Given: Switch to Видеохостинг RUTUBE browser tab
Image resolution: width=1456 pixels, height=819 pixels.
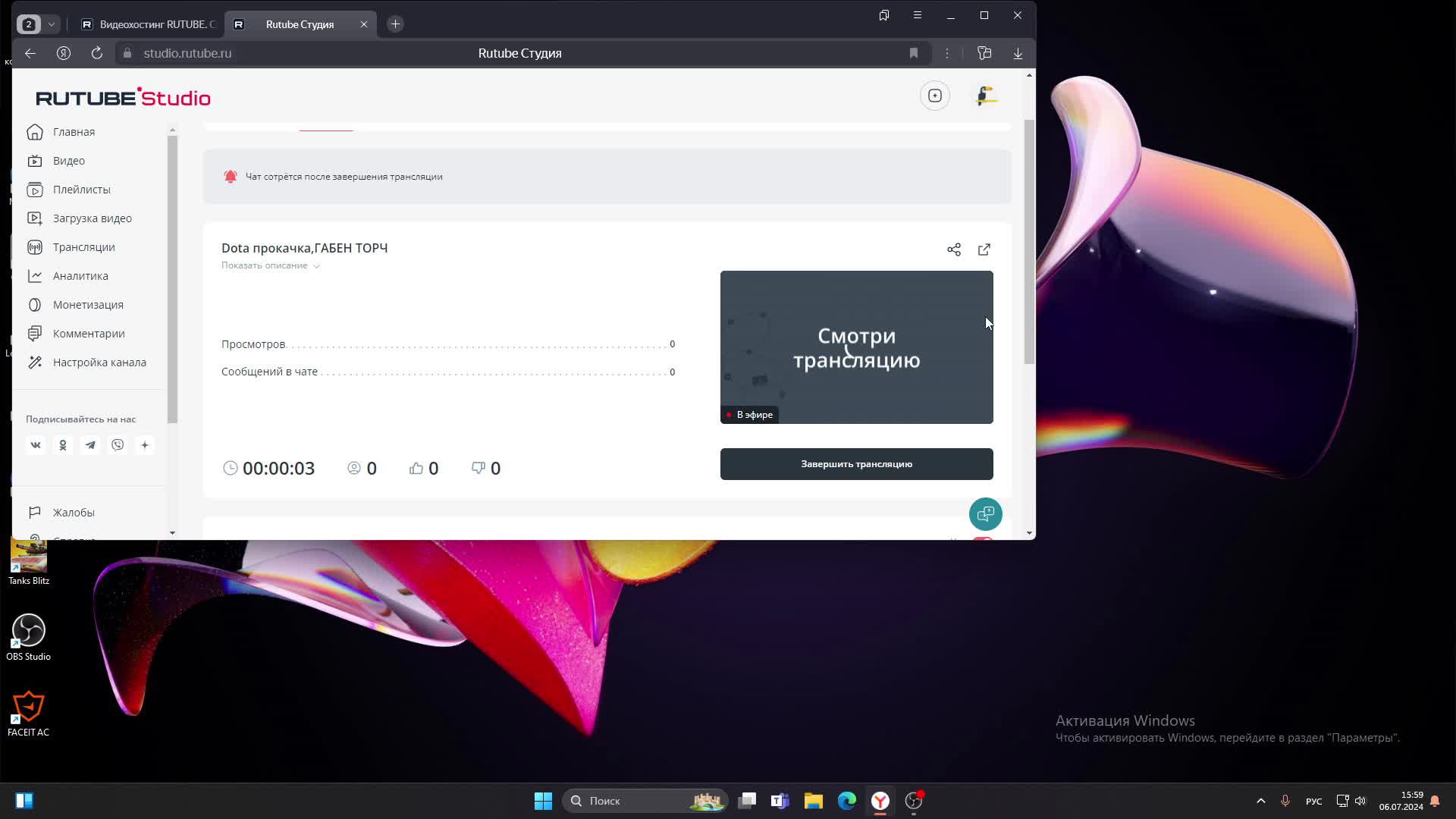Looking at the screenshot, I should tap(149, 24).
